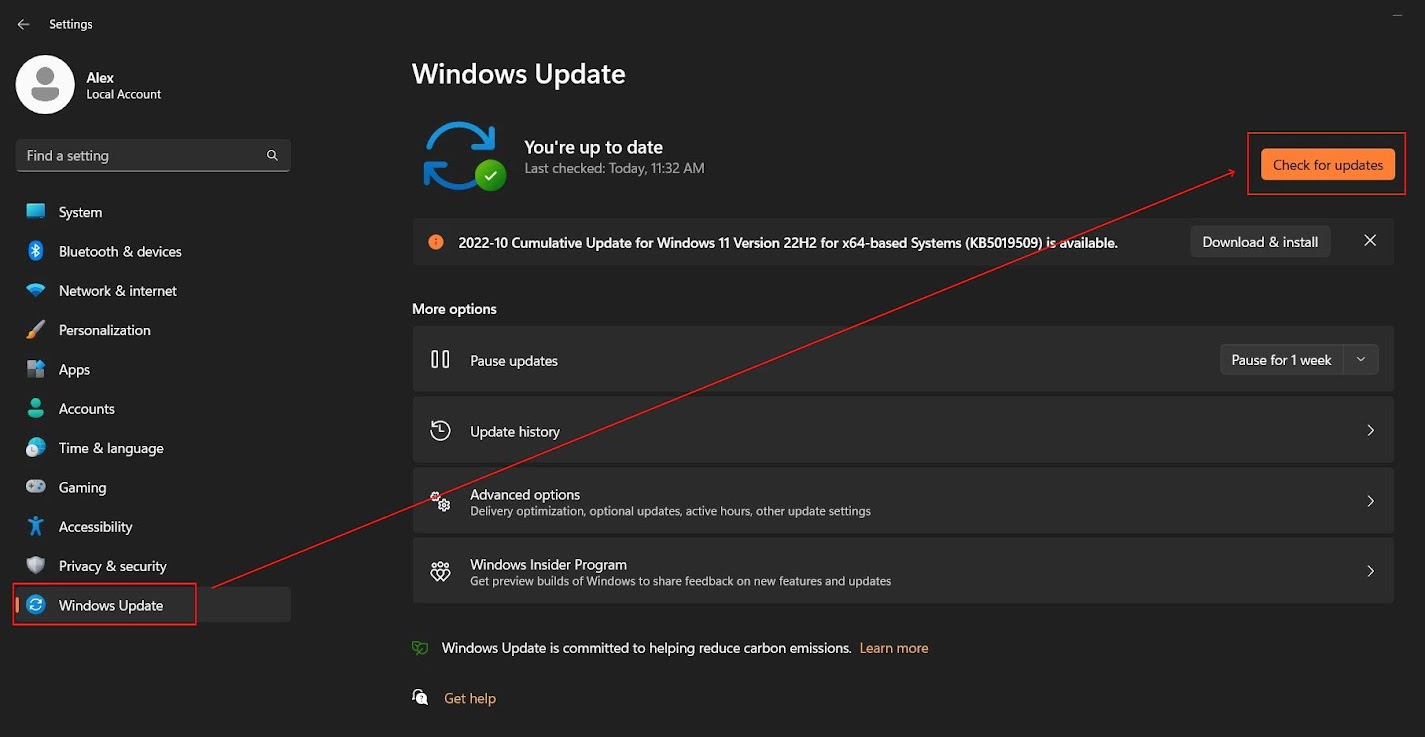Image resolution: width=1425 pixels, height=737 pixels.
Task: Click the Apps icon in sidebar
Action: click(x=36, y=369)
